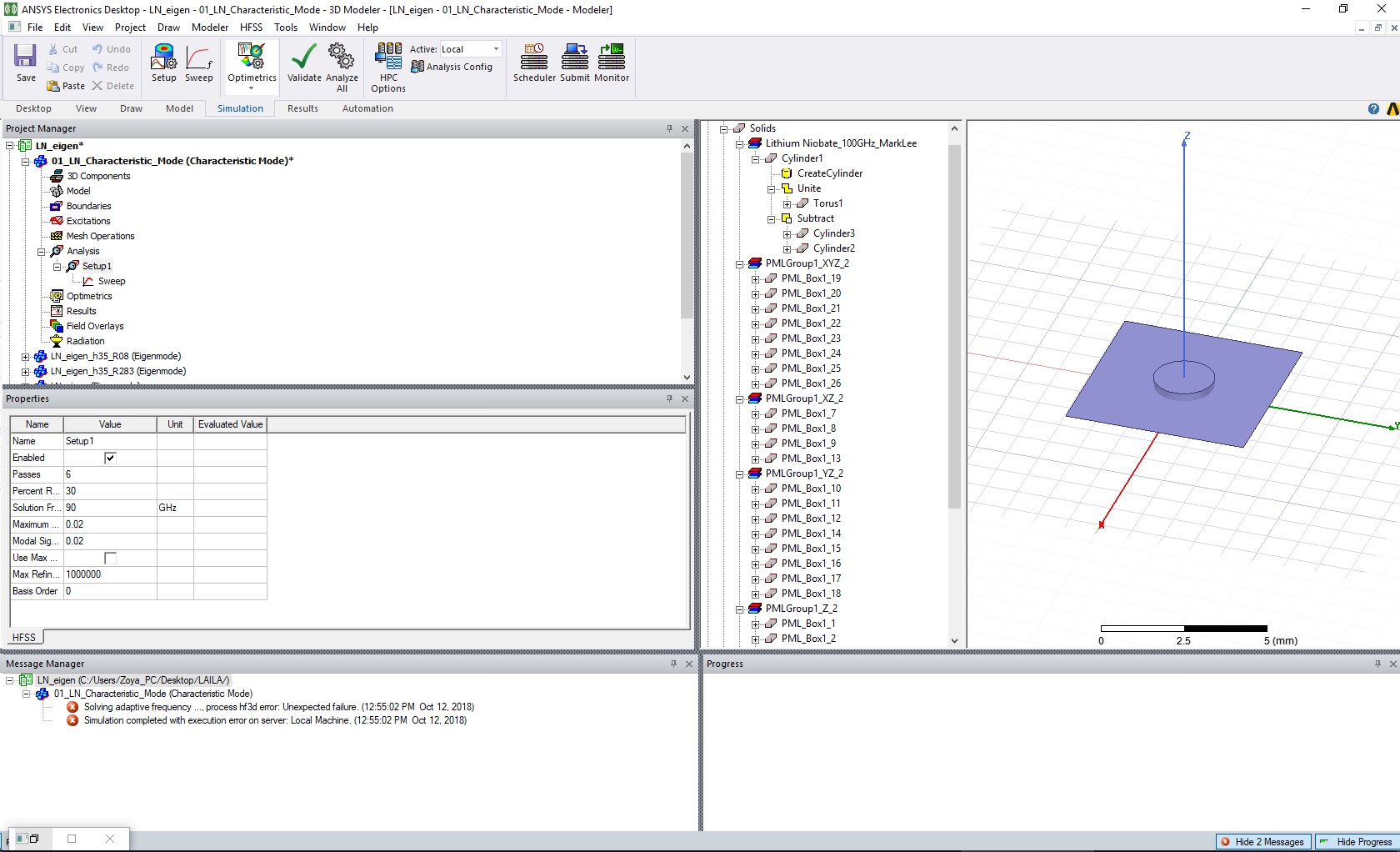Select Lithium Niobate material node
The width and height of the screenshot is (1400, 852).
tap(841, 143)
